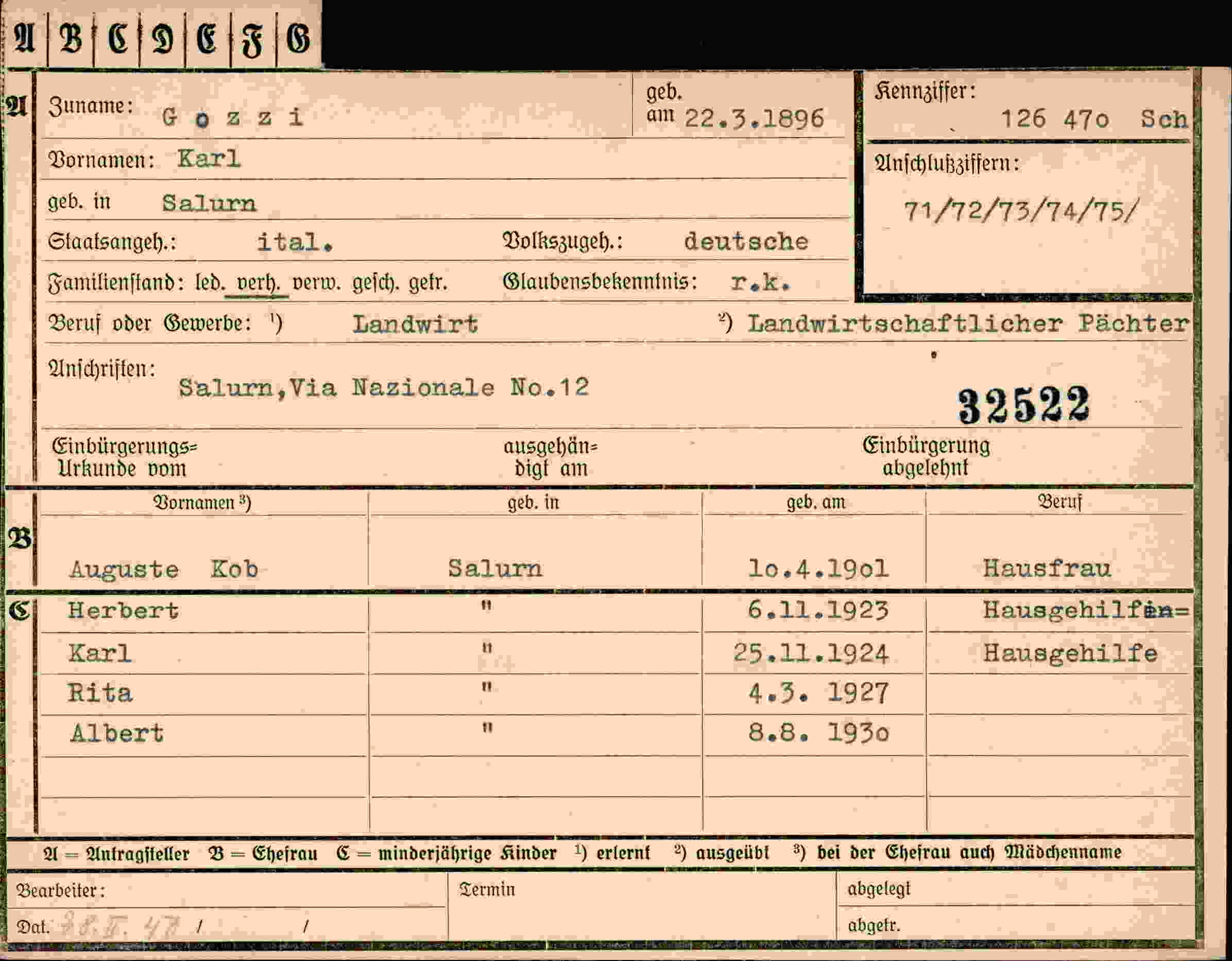1232x961 pixels.
Task: Click the column header 'geb. am'
Action: click(x=816, y=502)
